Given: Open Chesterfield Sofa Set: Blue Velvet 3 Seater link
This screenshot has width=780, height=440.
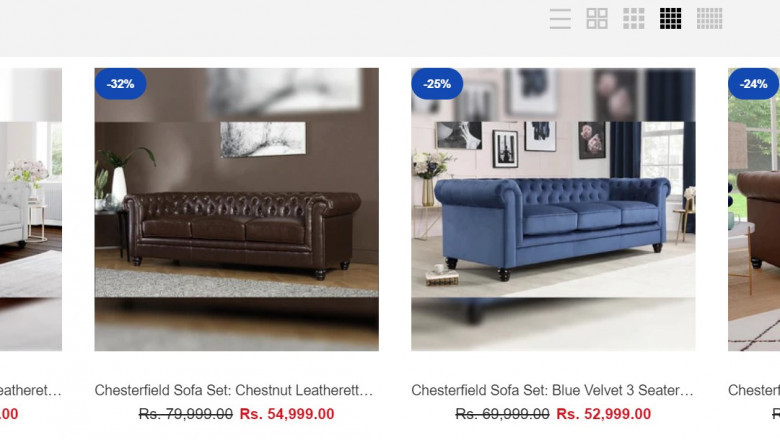Looking at the screenshot, I should tap(552, 390).
